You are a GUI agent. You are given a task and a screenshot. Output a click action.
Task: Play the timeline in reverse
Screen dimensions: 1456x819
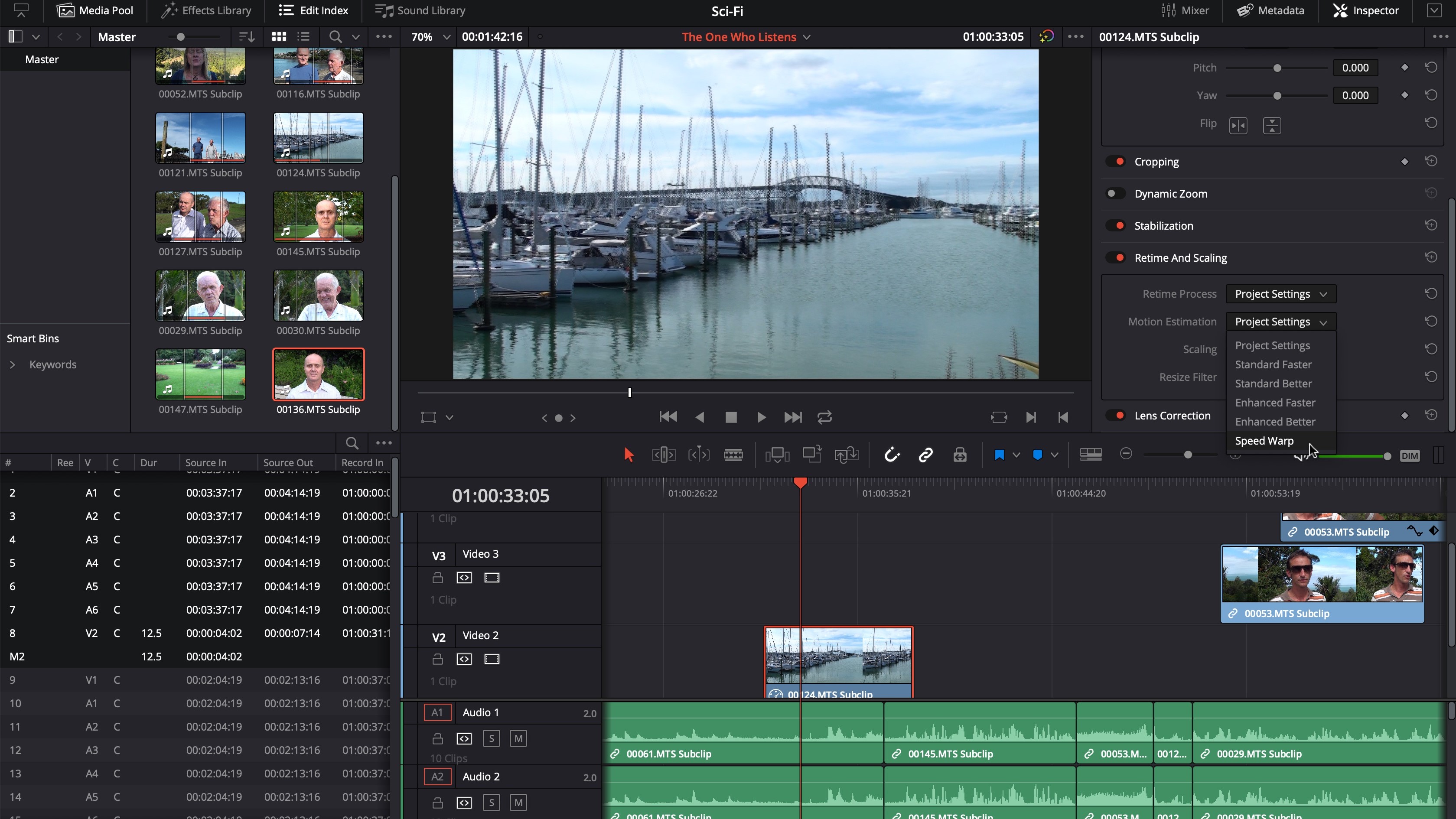[700, 417]
